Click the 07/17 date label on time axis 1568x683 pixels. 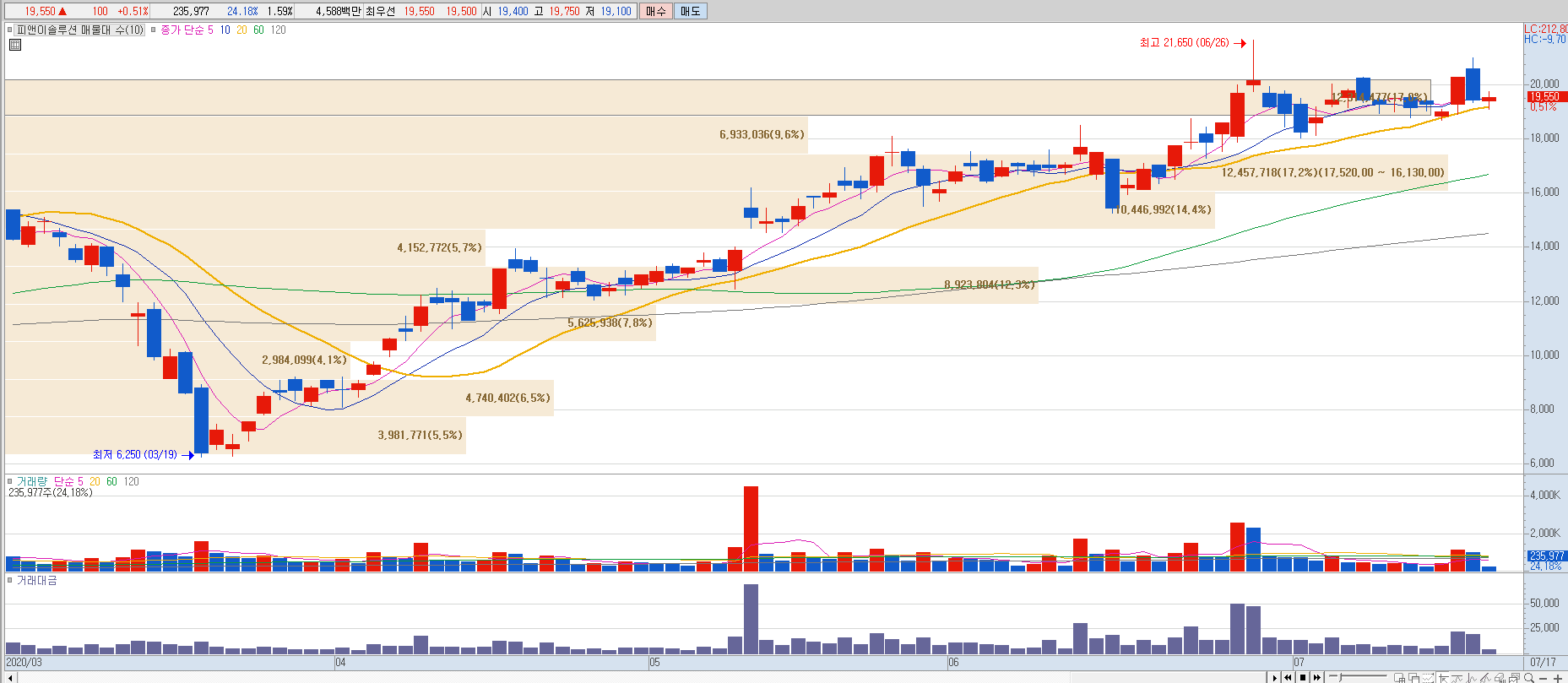1543,663
